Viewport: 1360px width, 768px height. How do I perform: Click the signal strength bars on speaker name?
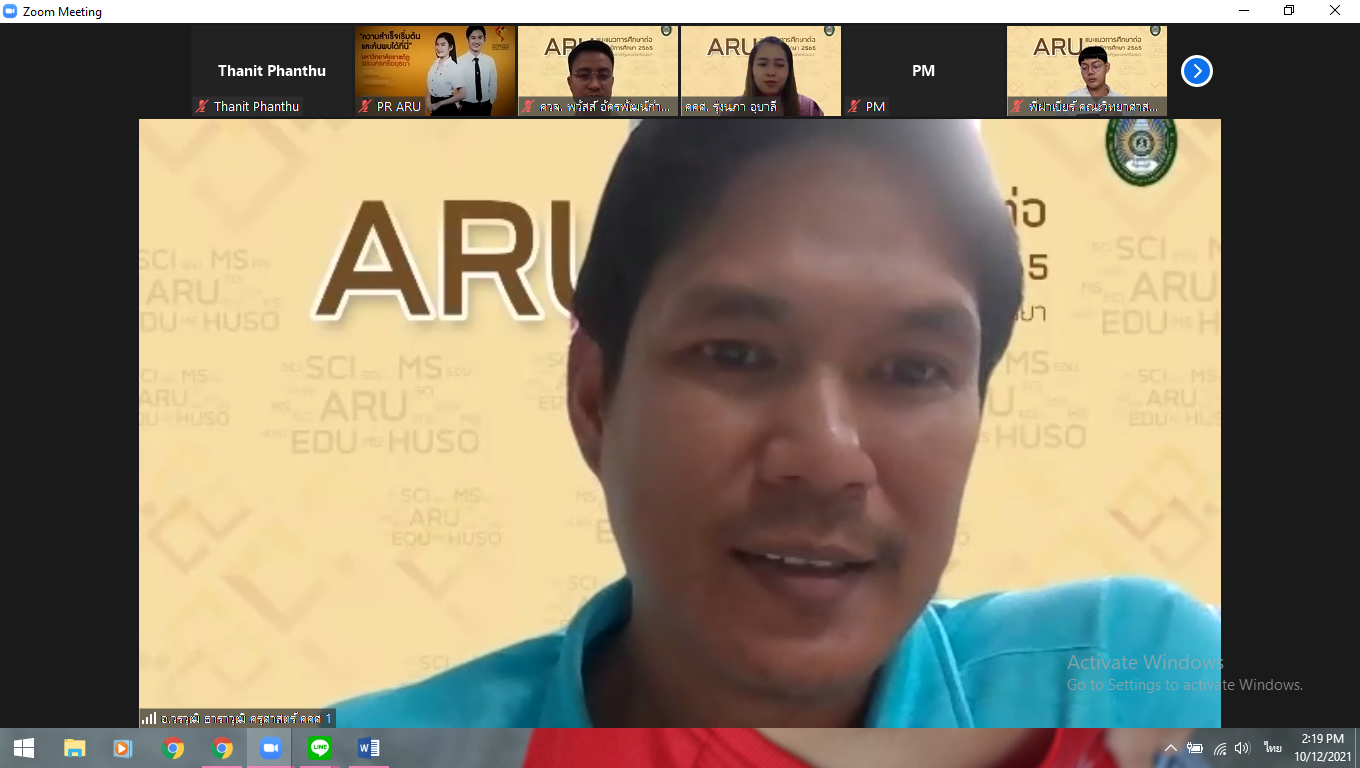click(149, 718)
